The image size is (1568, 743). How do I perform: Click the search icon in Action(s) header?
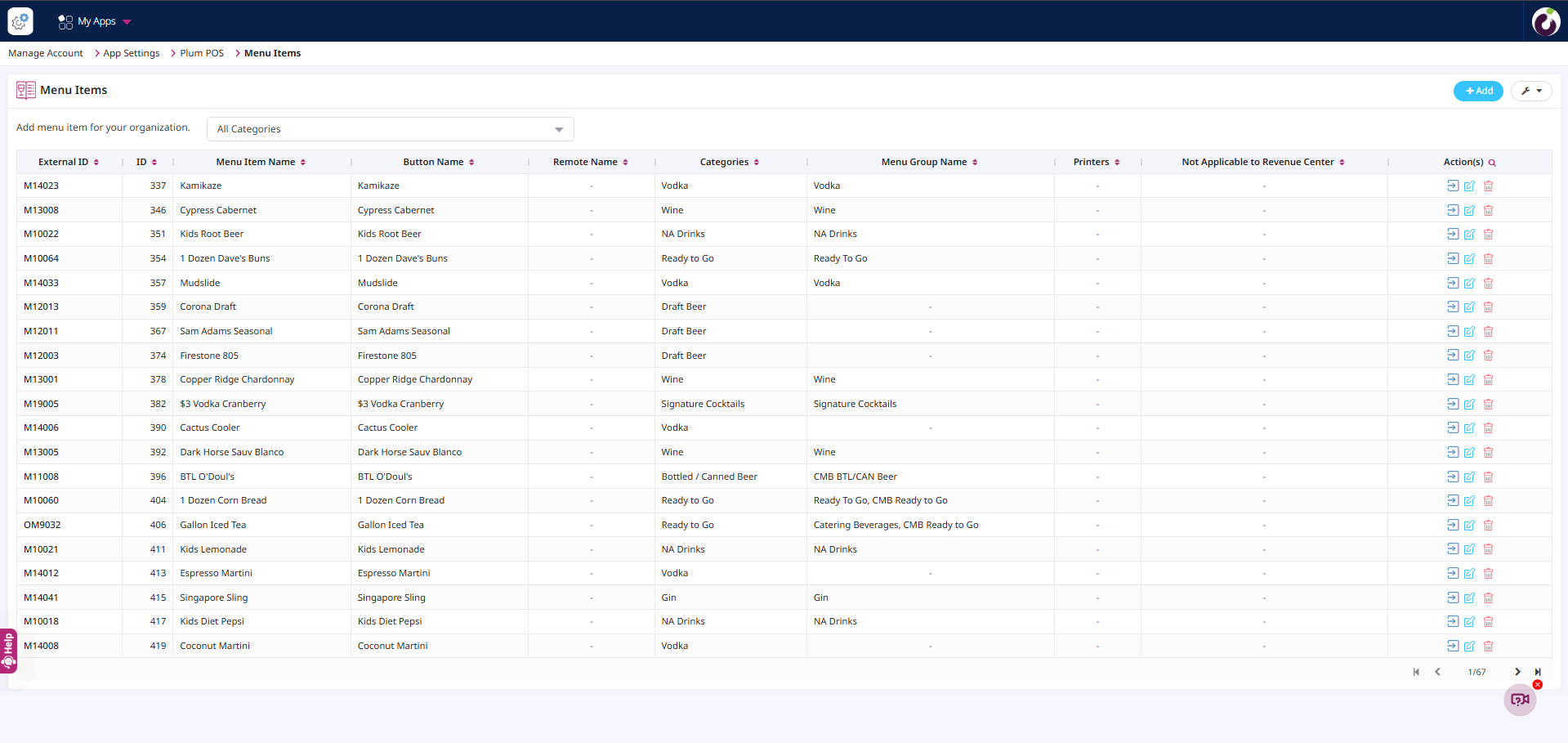tap(1492, 163)
